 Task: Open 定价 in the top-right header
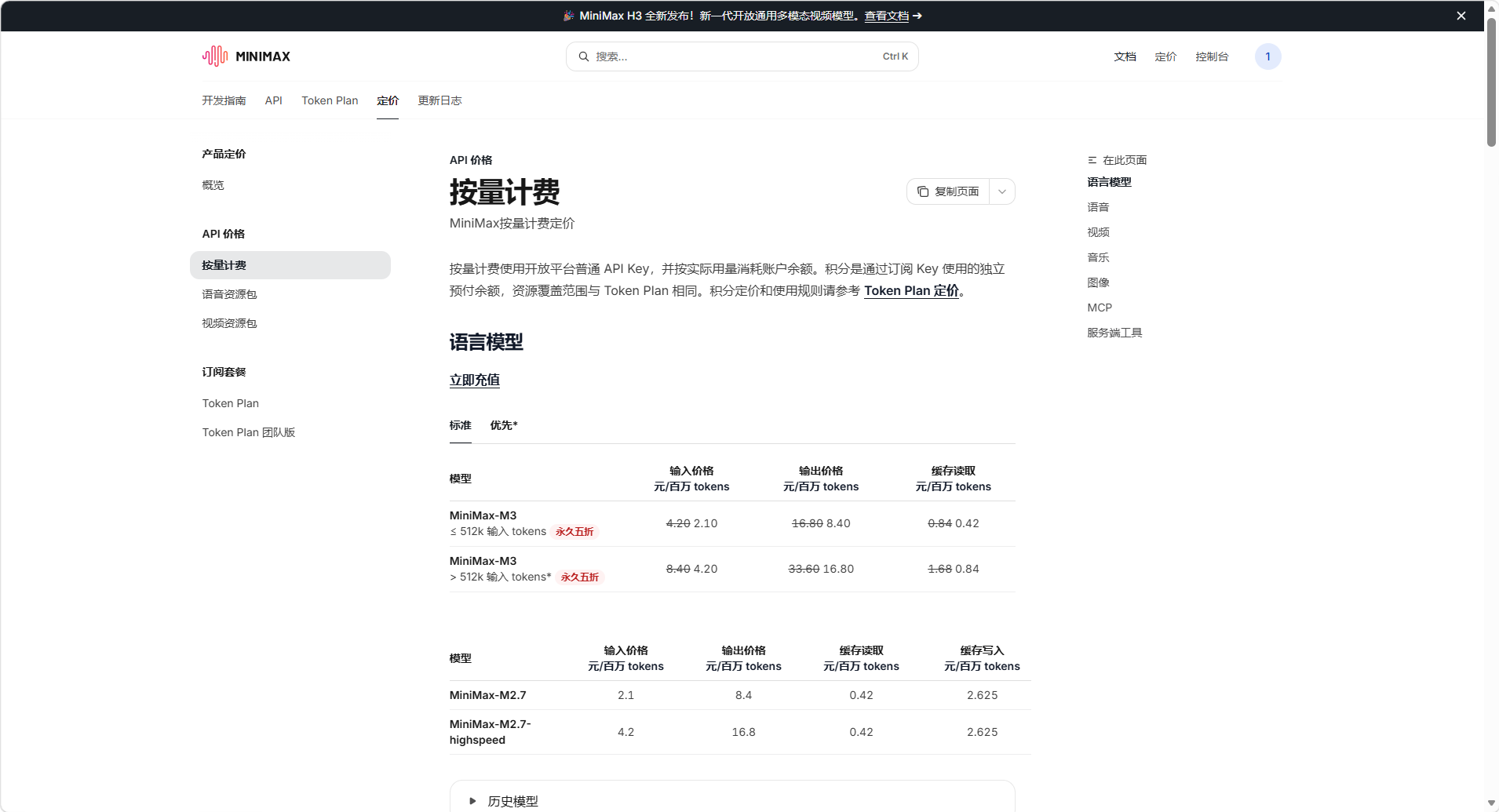tap(1165, 56)
